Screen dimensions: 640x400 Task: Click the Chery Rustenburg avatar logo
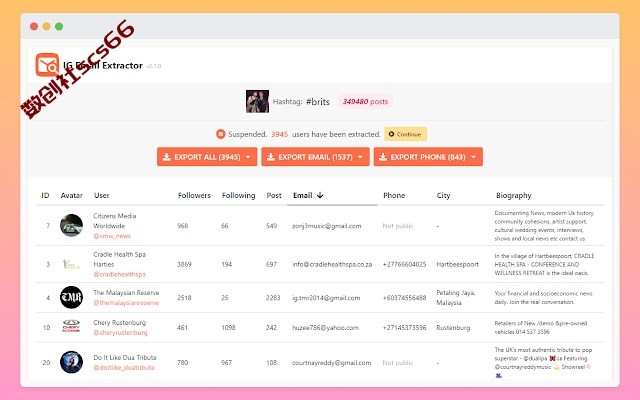(x=71, y=326)
